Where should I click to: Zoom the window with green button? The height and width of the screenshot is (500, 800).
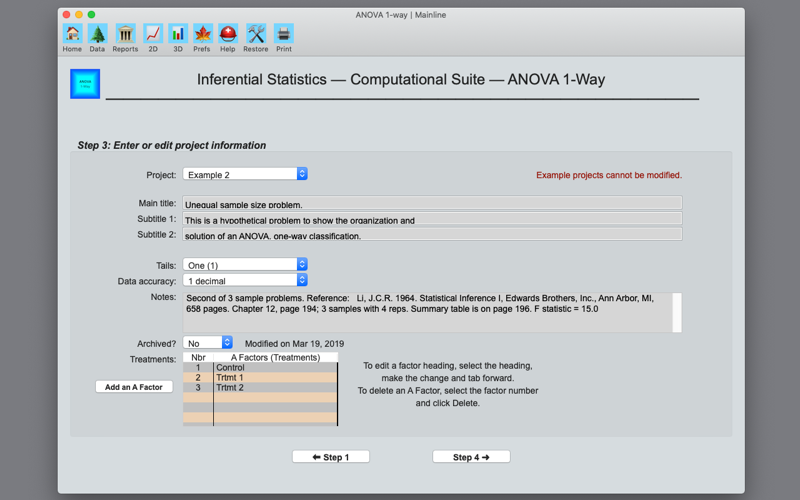click(91, 15)
